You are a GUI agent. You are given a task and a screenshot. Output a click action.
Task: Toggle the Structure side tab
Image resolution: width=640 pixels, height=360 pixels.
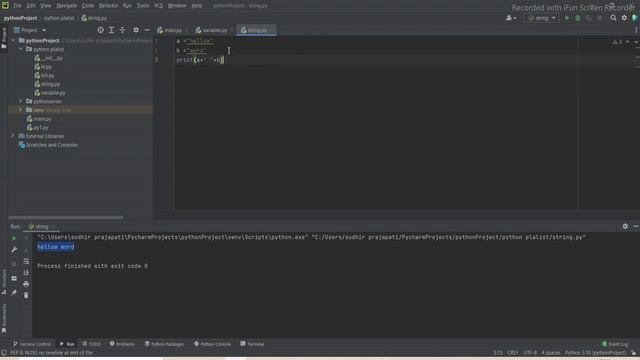[x=4, y=282]
